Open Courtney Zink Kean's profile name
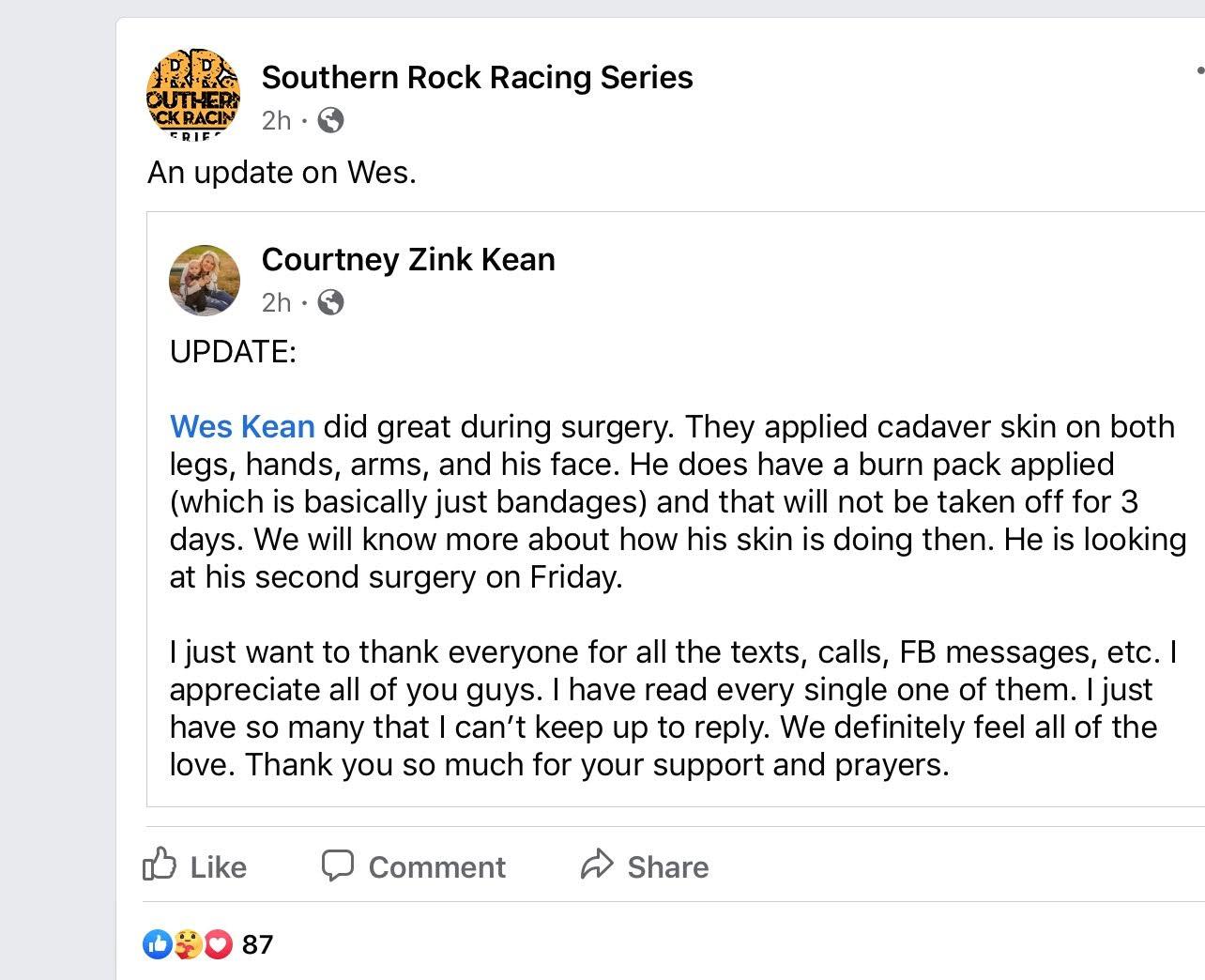 [408, 259]
